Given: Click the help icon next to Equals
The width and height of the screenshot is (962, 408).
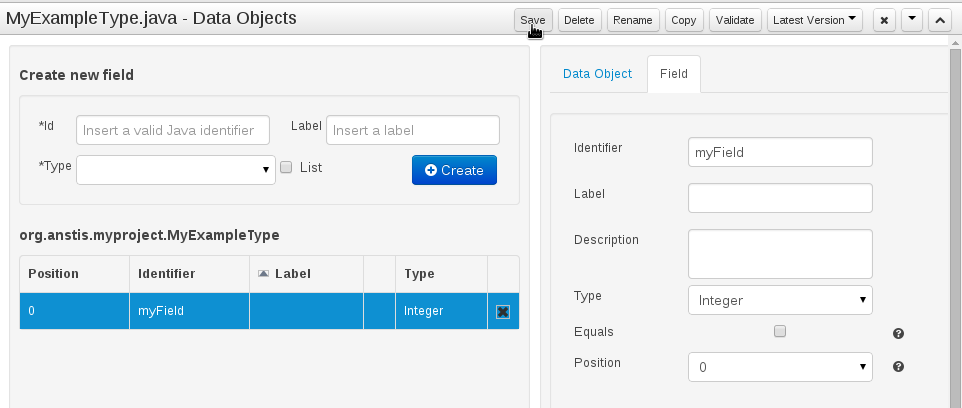Looking at the screenshot, I should pyautogui.click(x=898, y=334).
